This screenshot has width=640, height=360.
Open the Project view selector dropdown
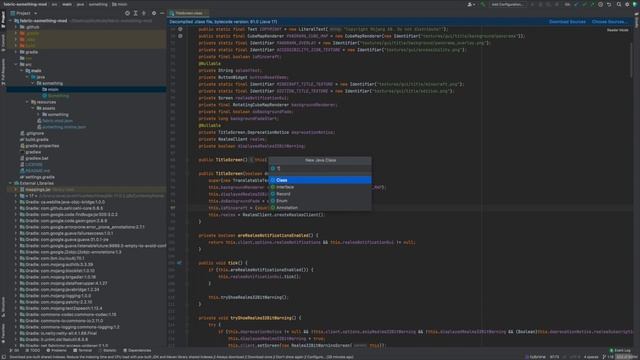(24, 13)
